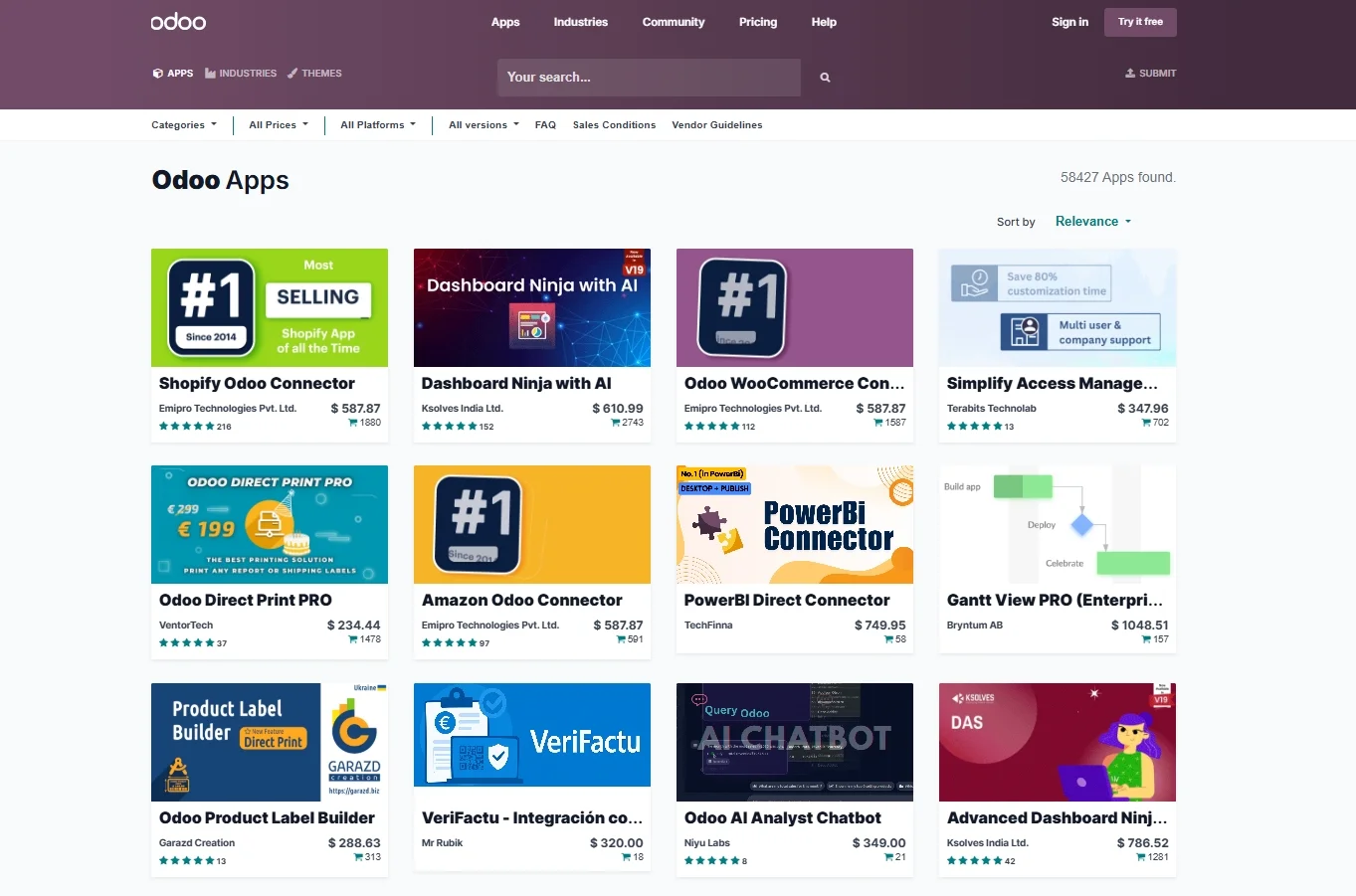Open the THEMES section link

[314, 74]
